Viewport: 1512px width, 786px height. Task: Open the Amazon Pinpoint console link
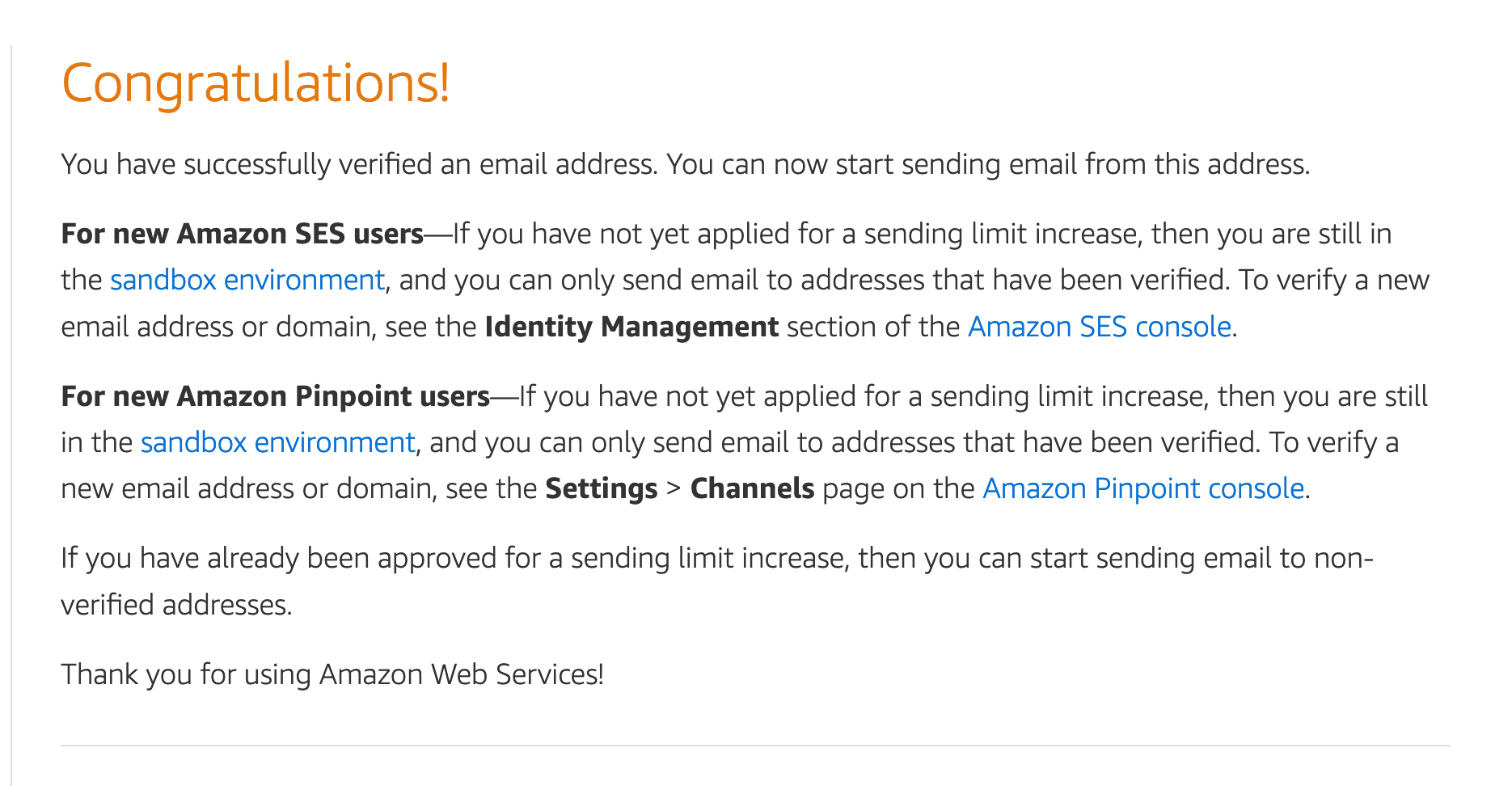[1142, 488]
